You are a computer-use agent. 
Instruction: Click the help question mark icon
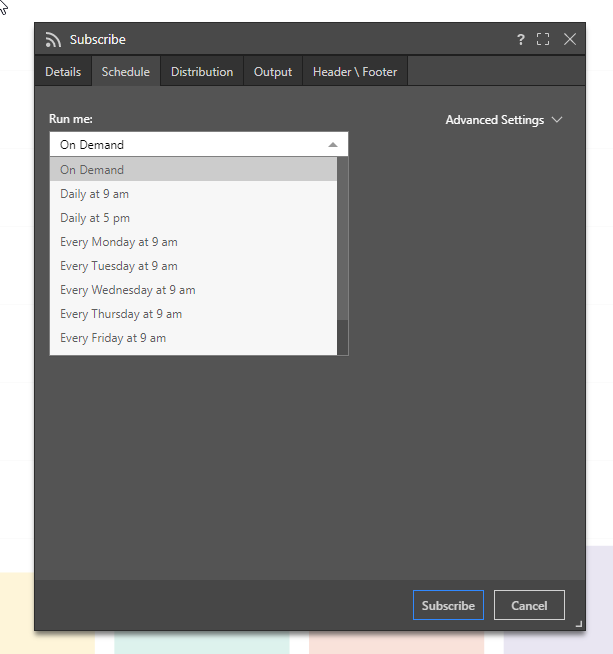[x=520, y=40]
